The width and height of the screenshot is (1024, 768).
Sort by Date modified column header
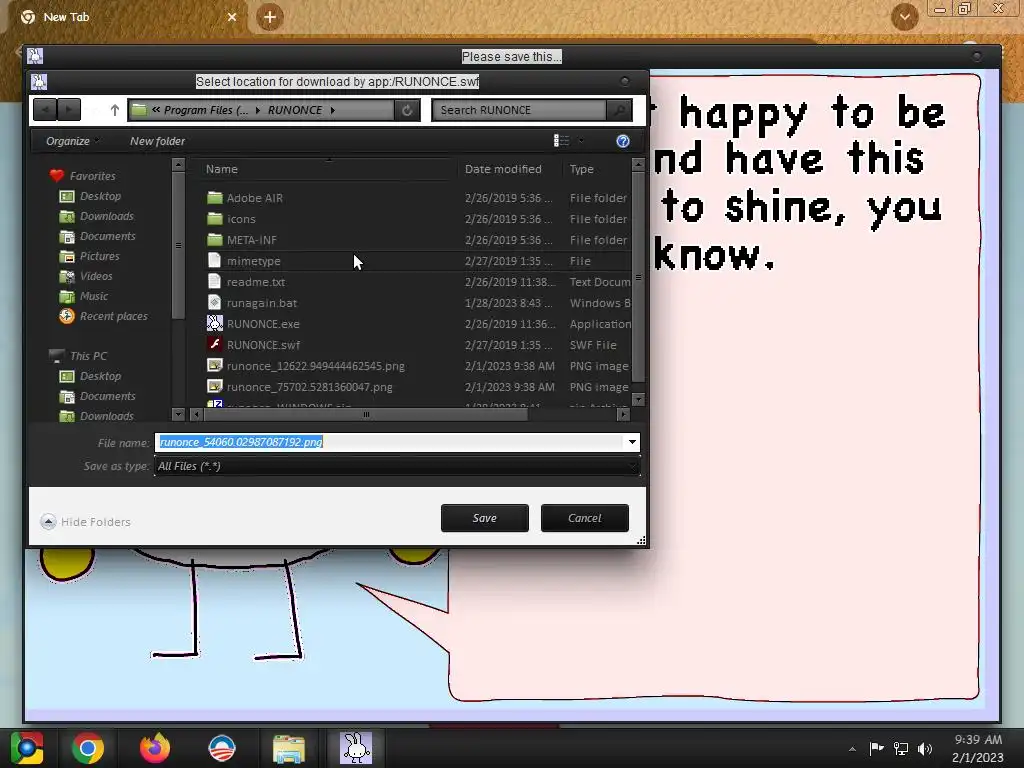pyautogui.click(x=503, y=169)
